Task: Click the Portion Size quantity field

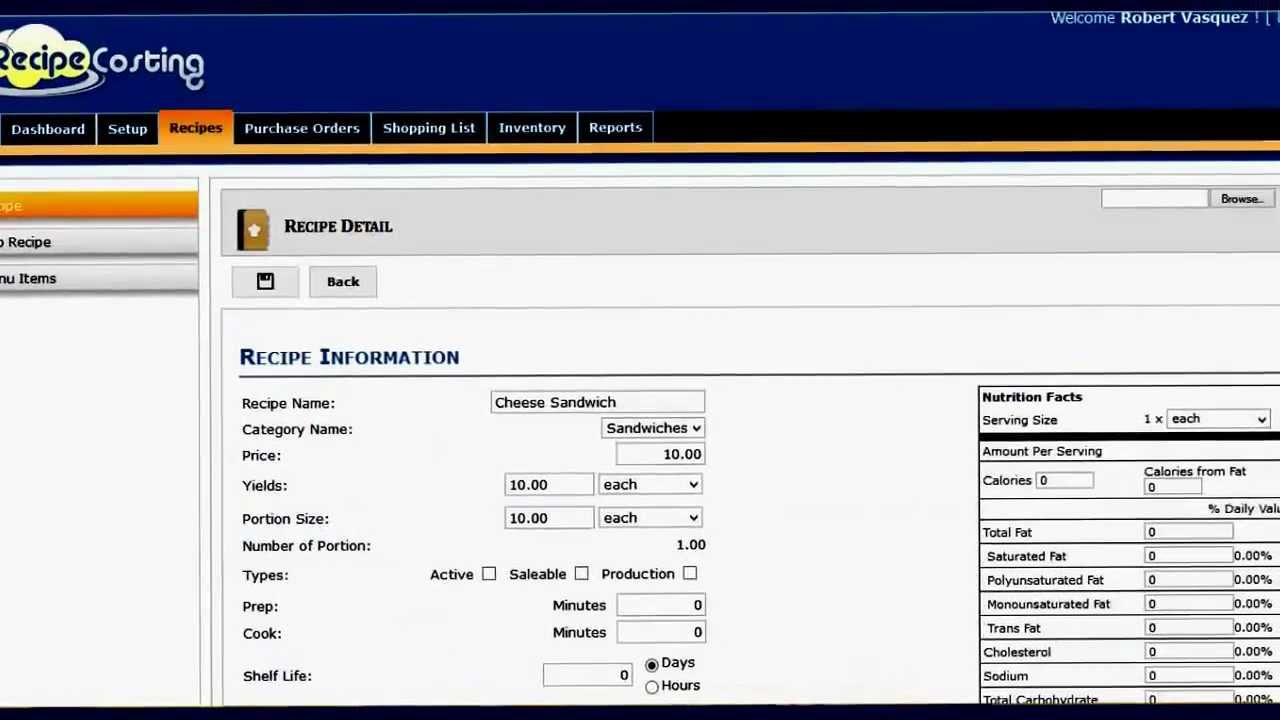Action: click(549, 518)
